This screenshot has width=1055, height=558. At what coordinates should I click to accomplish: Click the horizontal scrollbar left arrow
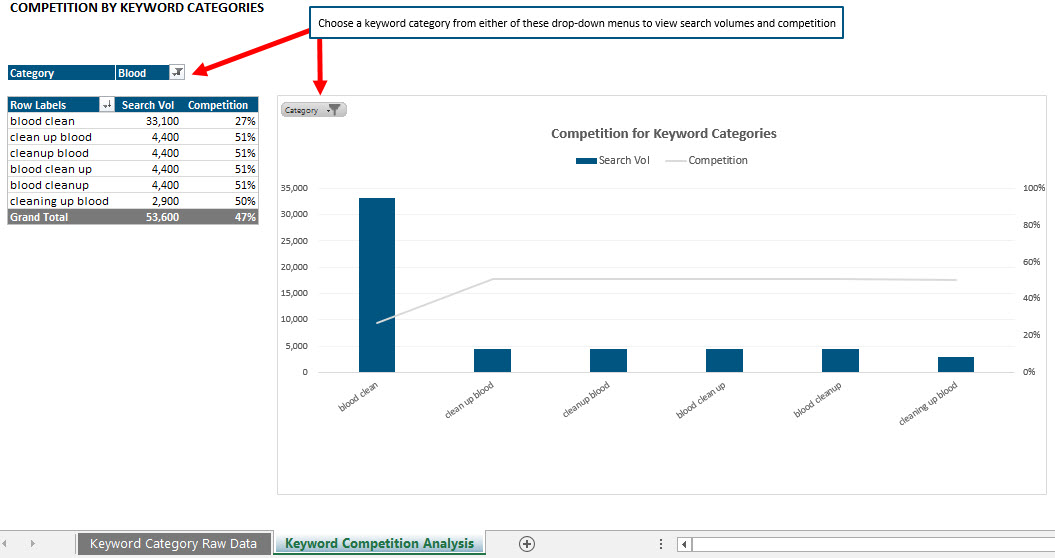[684, 544]
